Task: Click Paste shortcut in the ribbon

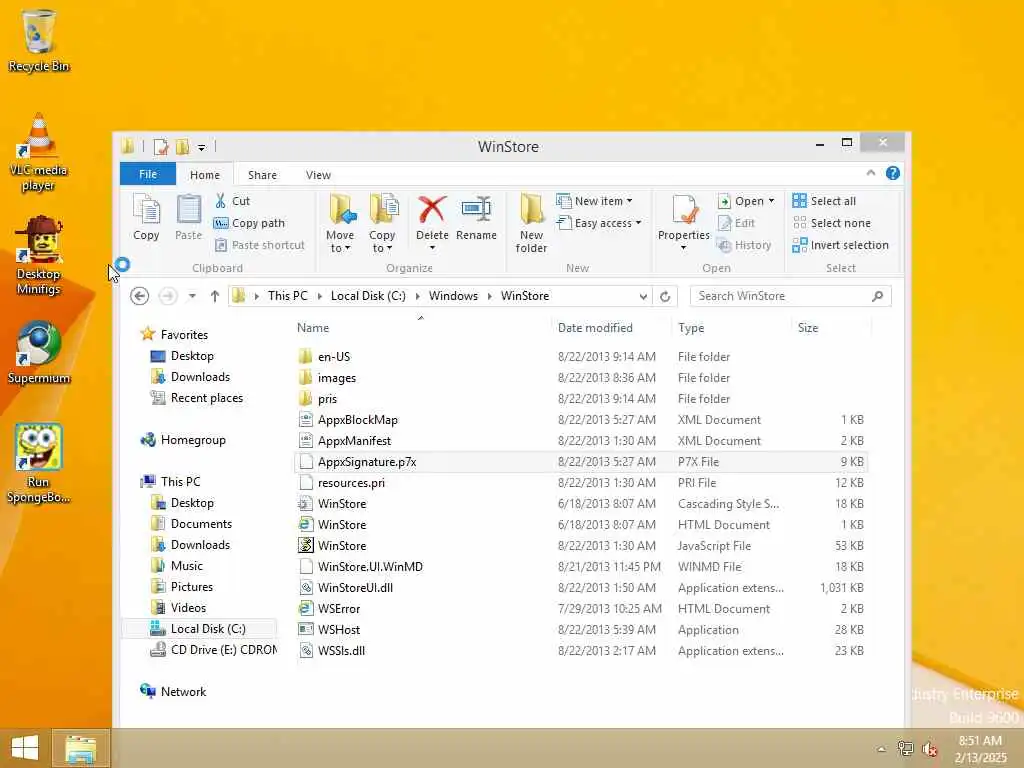Action: click(260, 246)
